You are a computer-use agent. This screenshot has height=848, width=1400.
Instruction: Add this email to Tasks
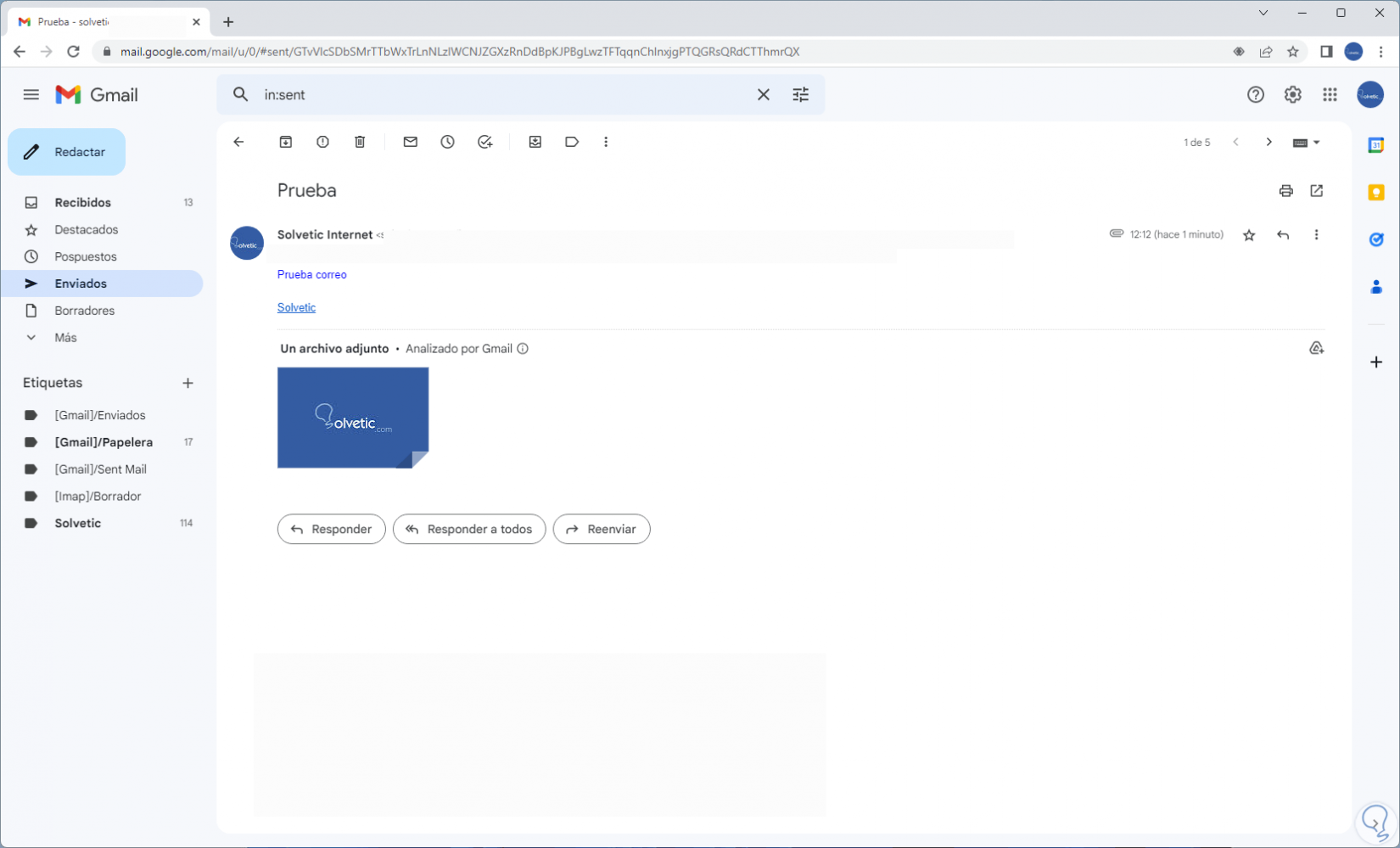click(484, 142)
